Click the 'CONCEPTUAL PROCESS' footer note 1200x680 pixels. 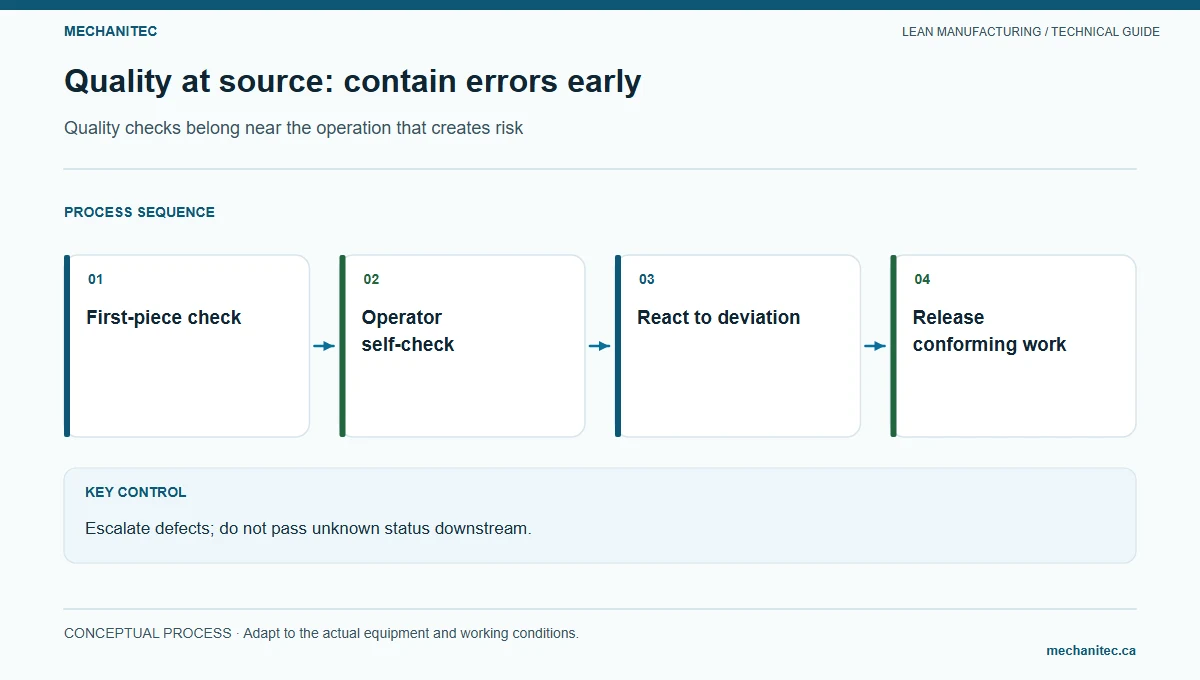[x=321, y=633]
